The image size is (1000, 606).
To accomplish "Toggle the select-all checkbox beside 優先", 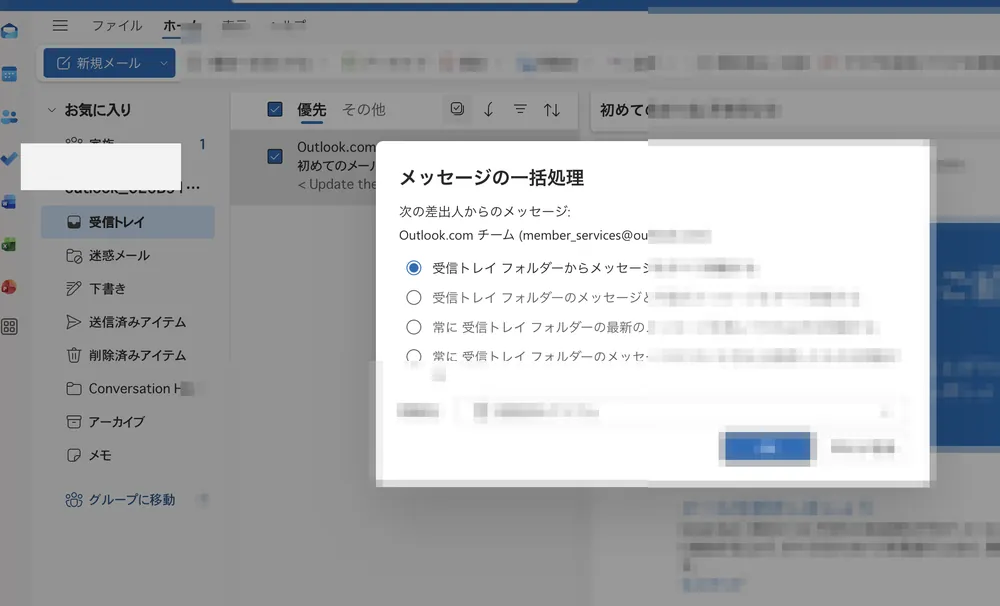I will [x=275, y=109].
